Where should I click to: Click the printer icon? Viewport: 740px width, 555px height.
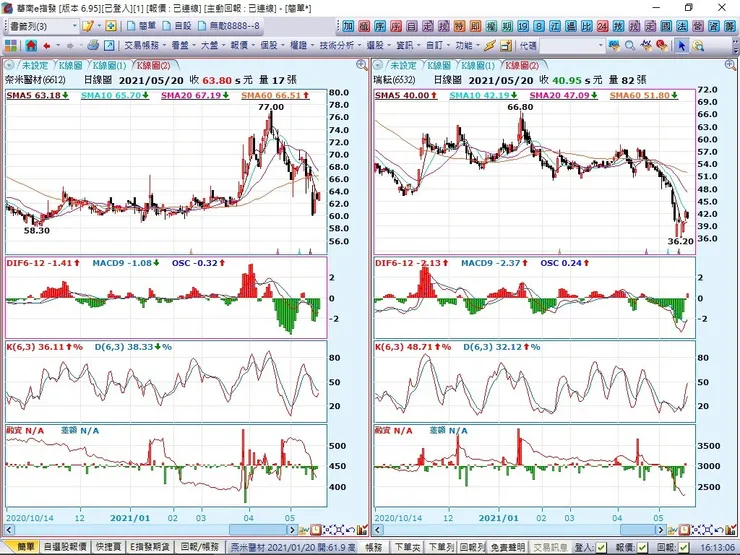point(93,45)
